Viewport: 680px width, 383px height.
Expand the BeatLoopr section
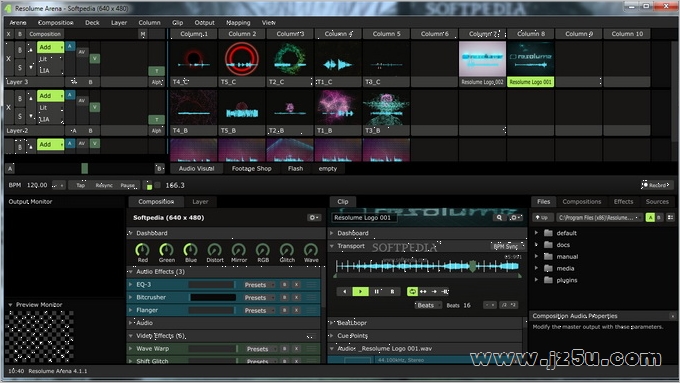332,323
